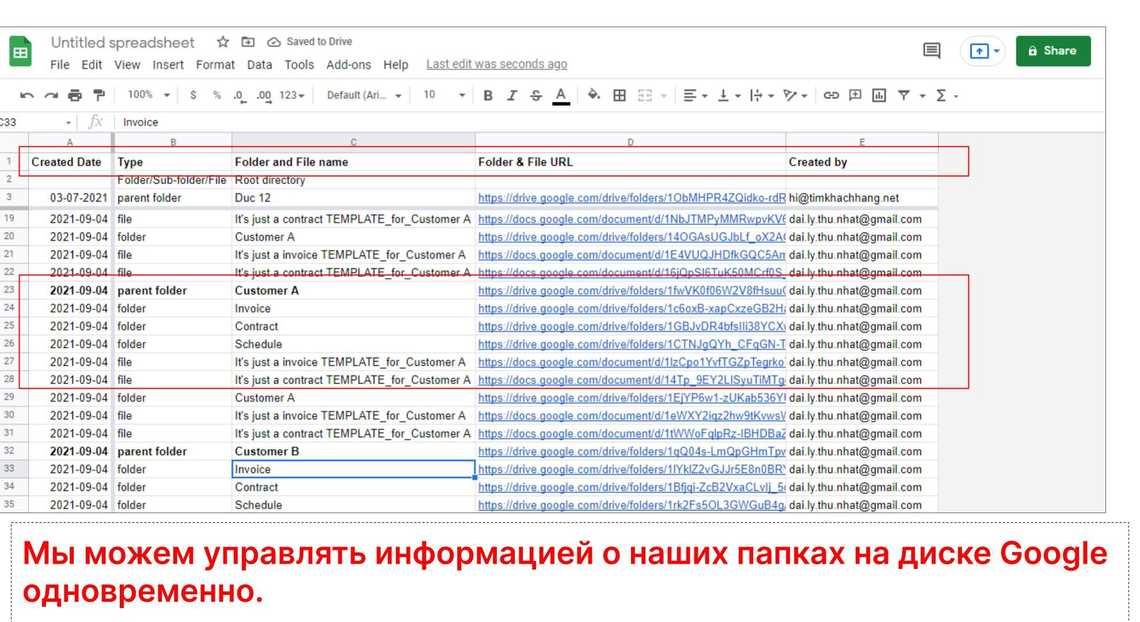Viewport: 1140px width, 622px height.
Task: Star the Untitled spreadsheet document
Action: point(223,42)
